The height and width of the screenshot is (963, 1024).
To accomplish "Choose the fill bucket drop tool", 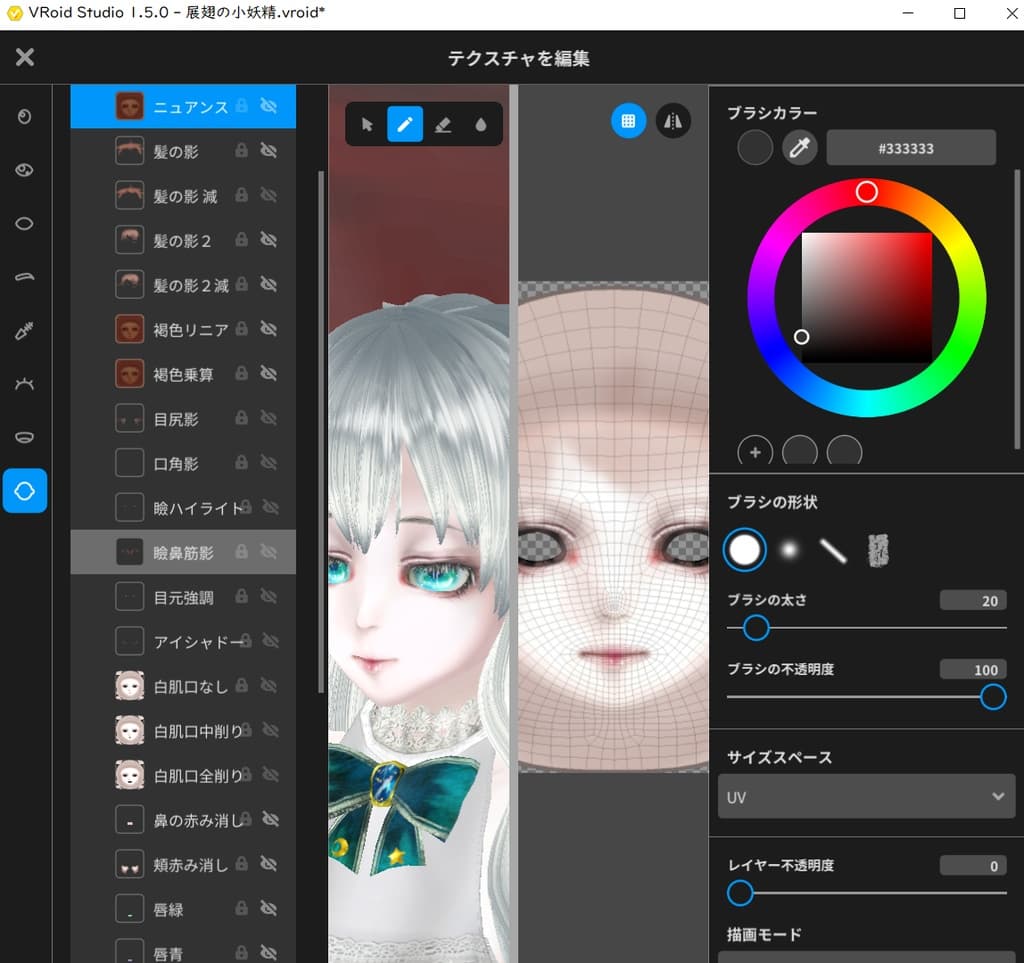I will coord(481,124).
